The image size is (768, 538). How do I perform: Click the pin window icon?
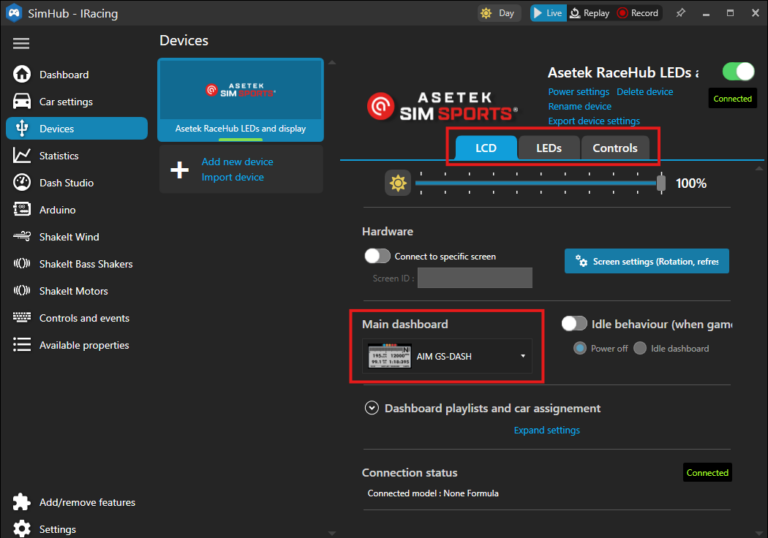click(681, 13)
